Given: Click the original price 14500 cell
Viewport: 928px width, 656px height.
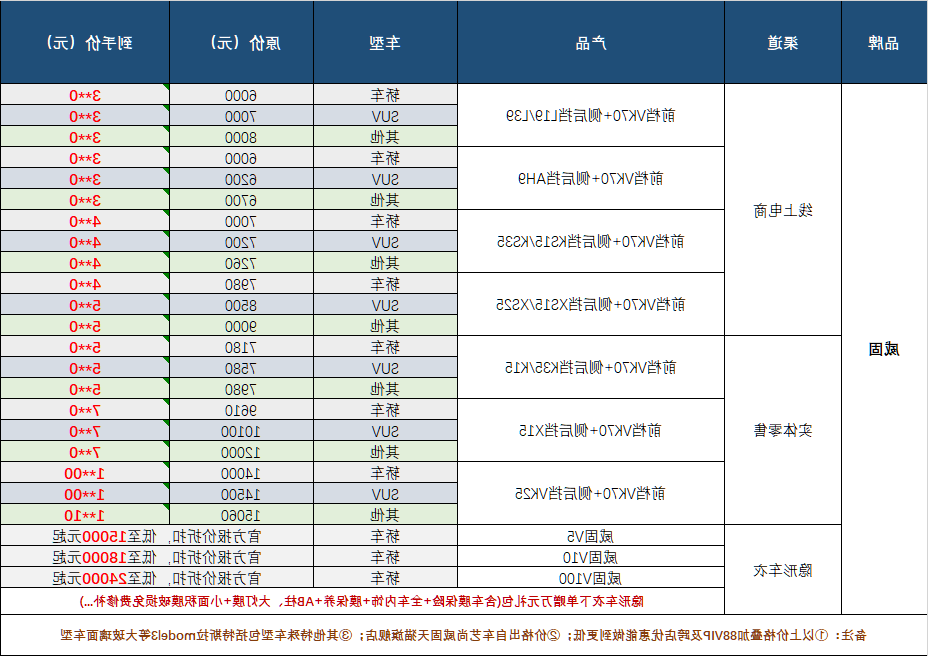Looking at the screenshot, I should point(241,494).
